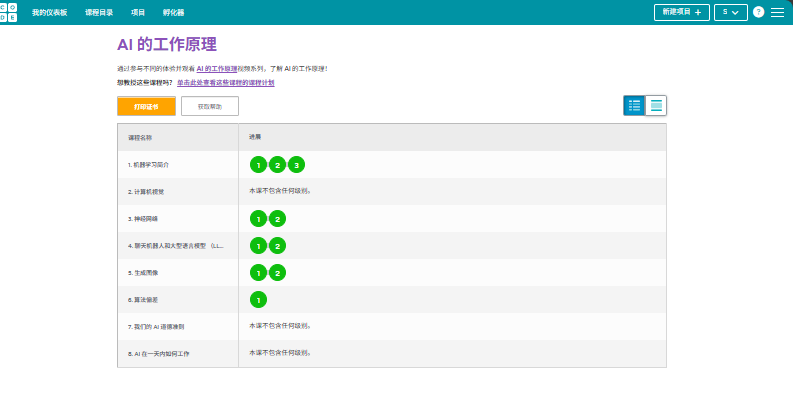Click the AI 的工作原理 page title
793x394 pixels.
tap(167, 45)
